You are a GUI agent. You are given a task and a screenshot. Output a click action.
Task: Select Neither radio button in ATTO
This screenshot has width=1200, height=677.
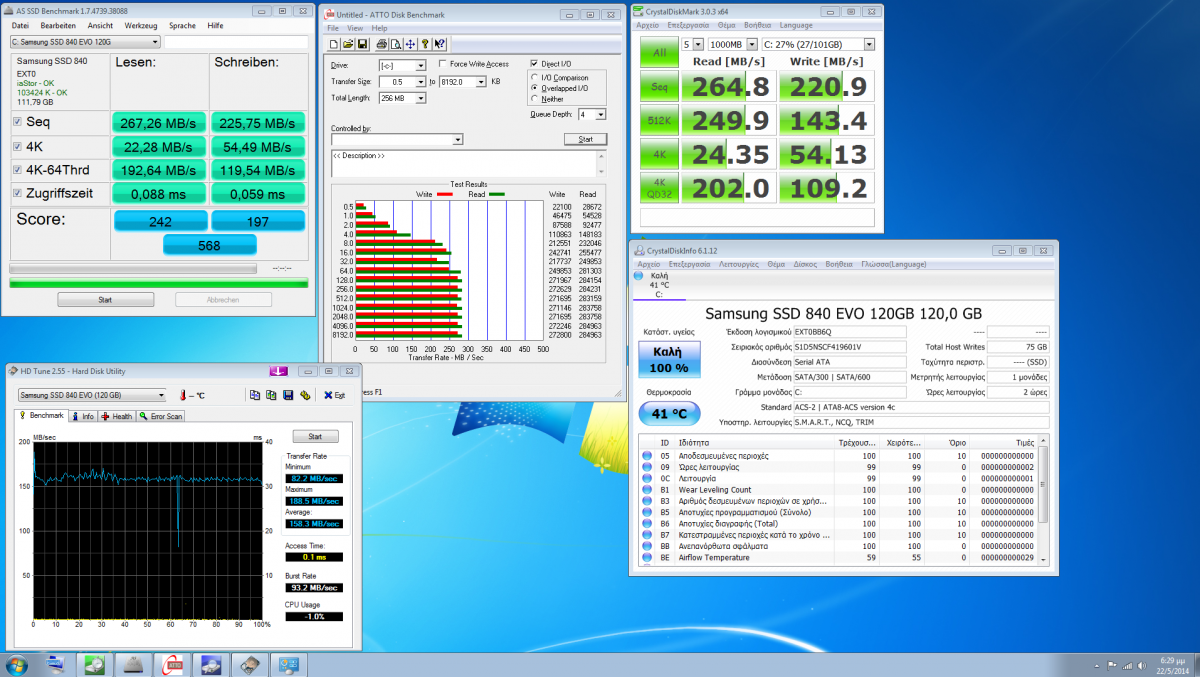click(x=534, y=98)
